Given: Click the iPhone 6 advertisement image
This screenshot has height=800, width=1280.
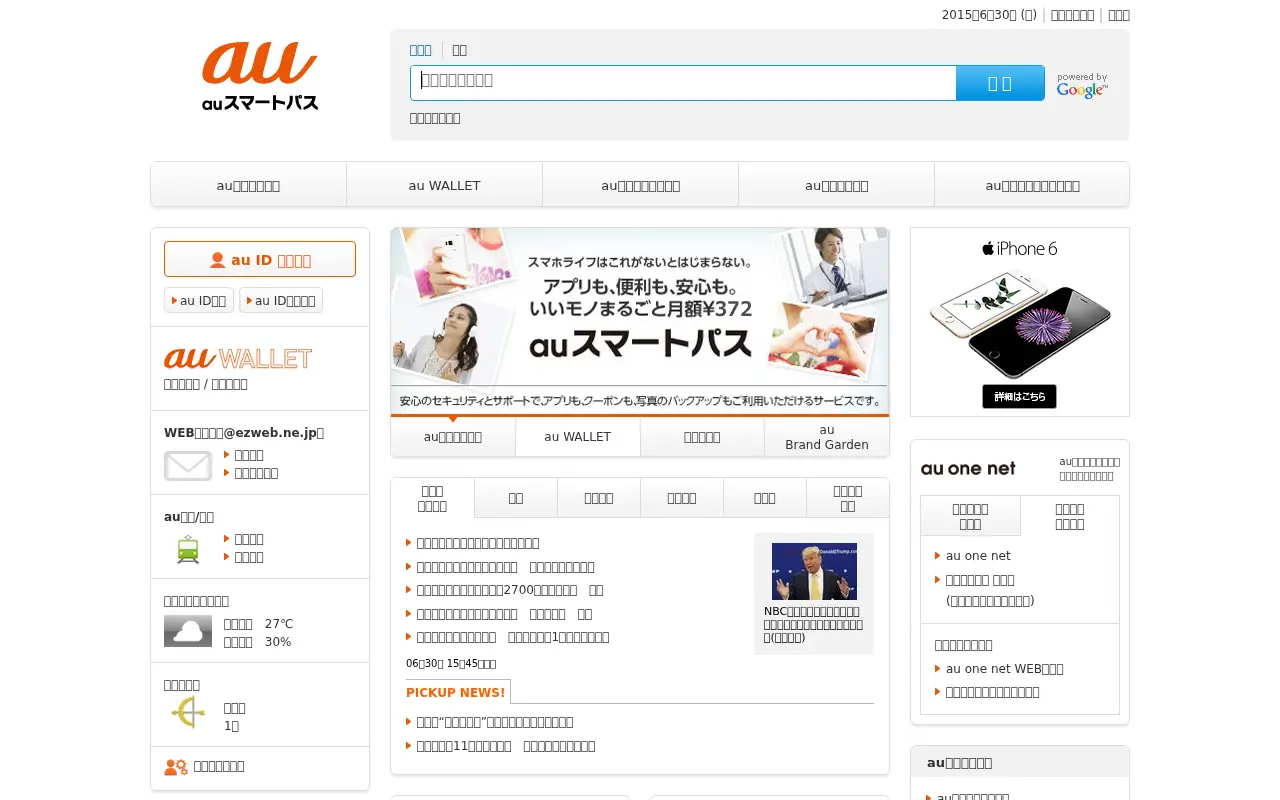Looking at the screenshot, I should tap(1020, 322).
